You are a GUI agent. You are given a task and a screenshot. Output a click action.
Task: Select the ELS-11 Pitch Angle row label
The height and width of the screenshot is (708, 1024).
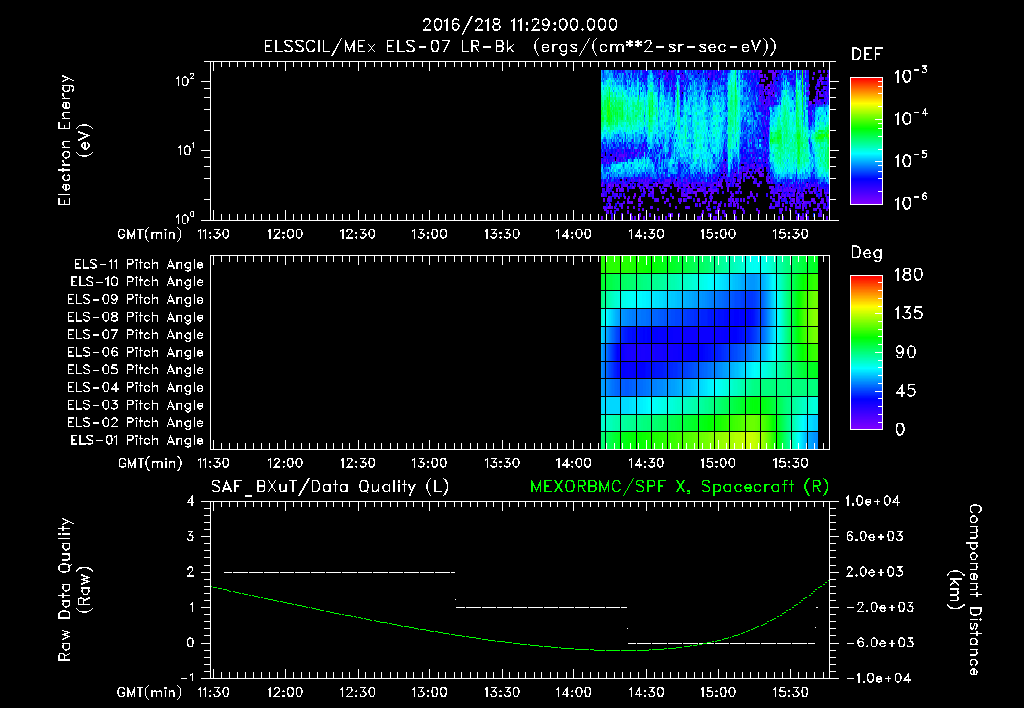pyautogui.click(x=138, y=265)
